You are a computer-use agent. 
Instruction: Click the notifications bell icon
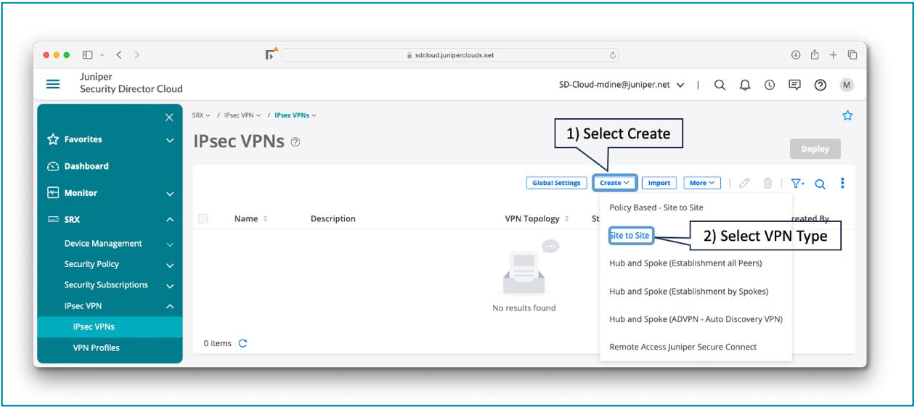(745, 85)
